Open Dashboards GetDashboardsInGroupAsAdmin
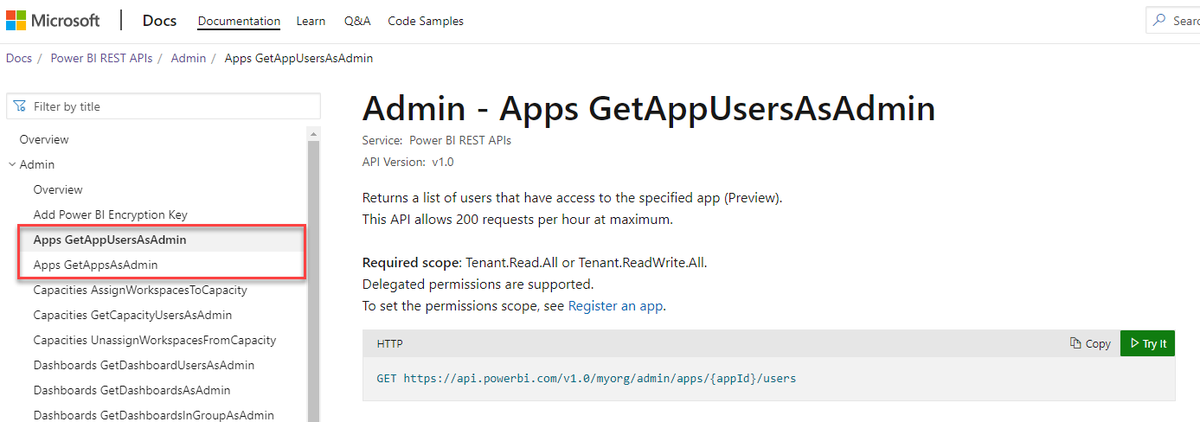The width and height of the screenshot is (1200, 422). pyautogui.click(x=153, y=415)
